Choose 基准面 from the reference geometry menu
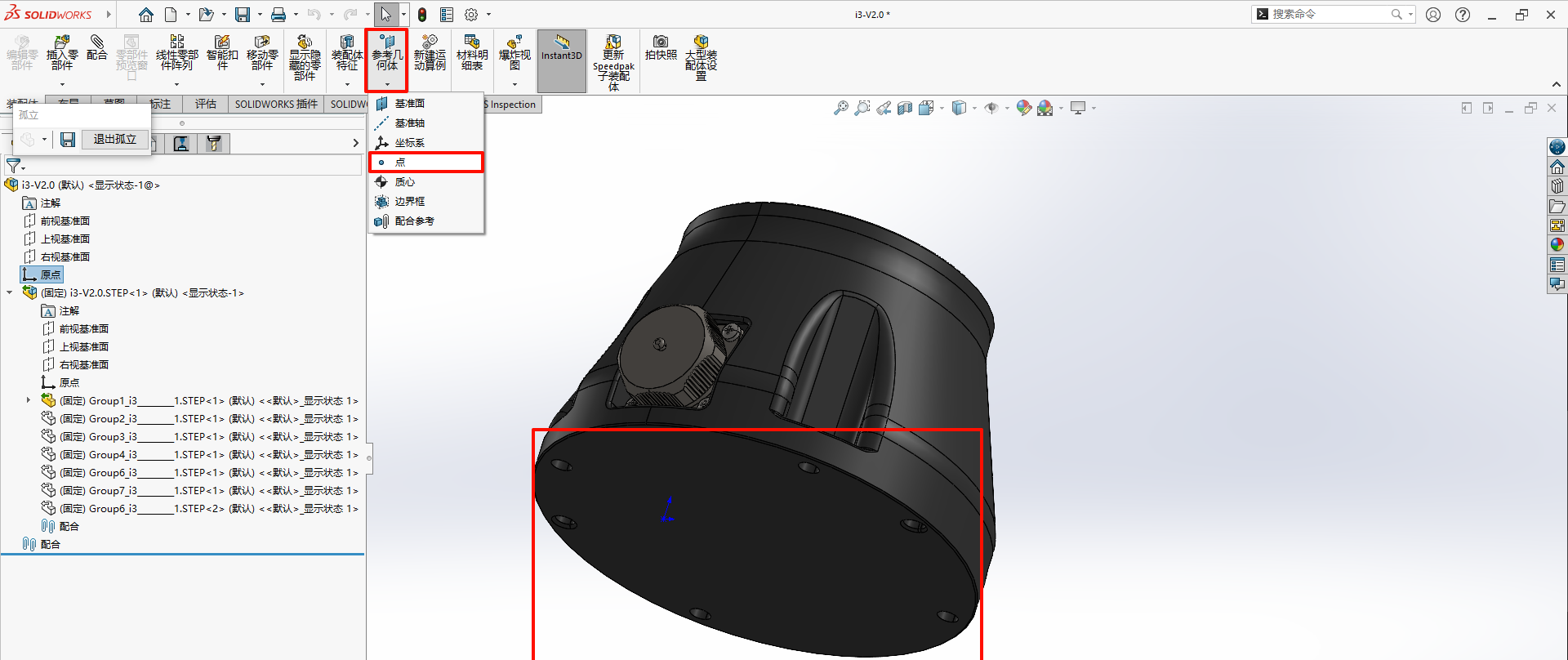The width and height of the screenshot is (1568, 660). point(426,104)
